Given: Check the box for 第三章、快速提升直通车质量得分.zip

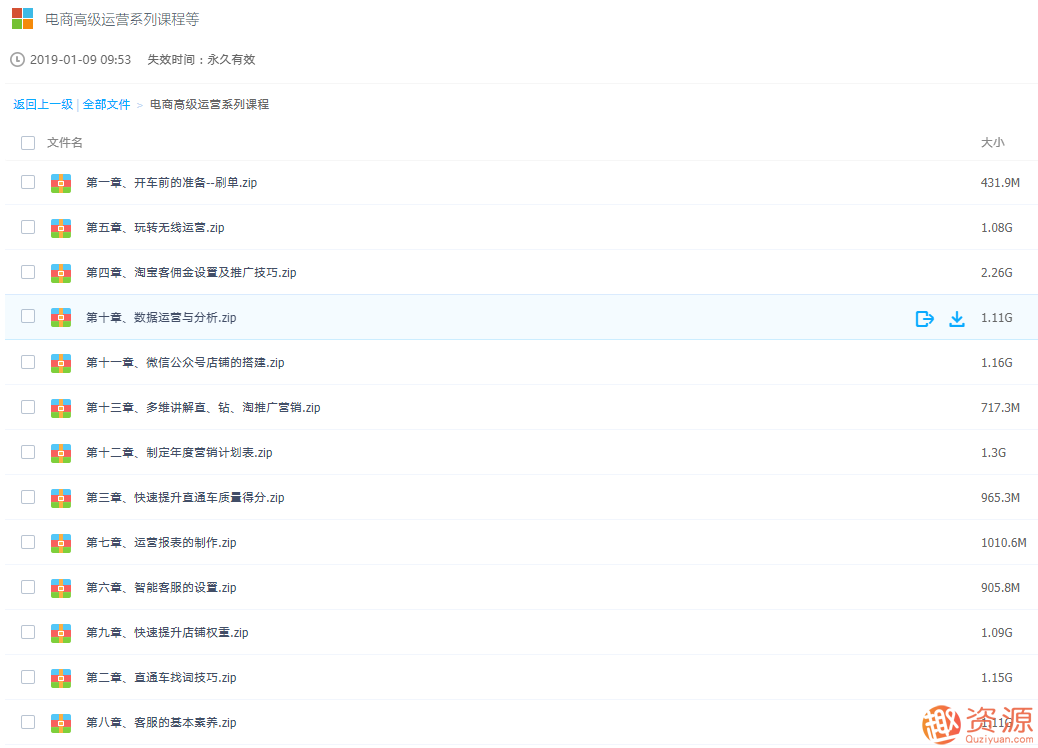Looking at the screenshot, I should 28,497.
